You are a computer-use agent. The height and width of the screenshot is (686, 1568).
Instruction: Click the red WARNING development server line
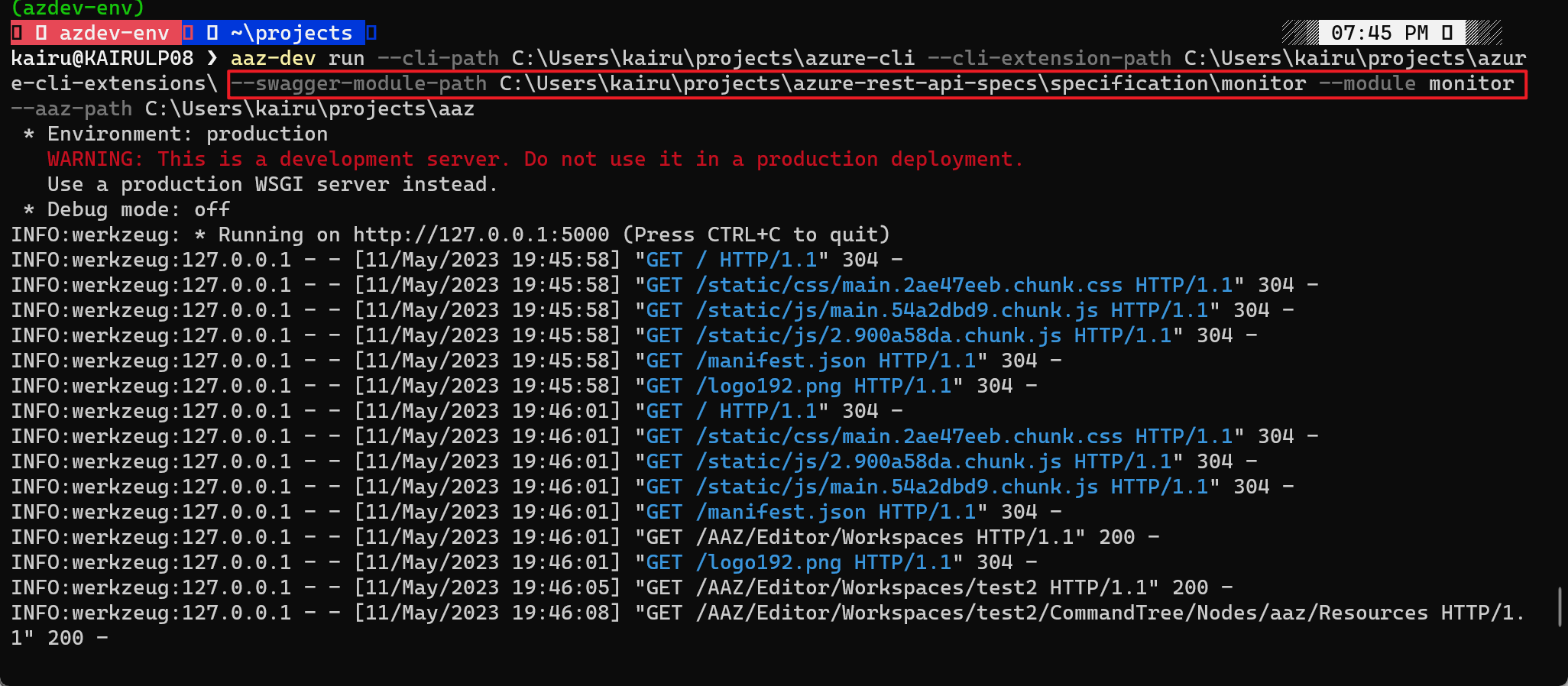[535, 159]
